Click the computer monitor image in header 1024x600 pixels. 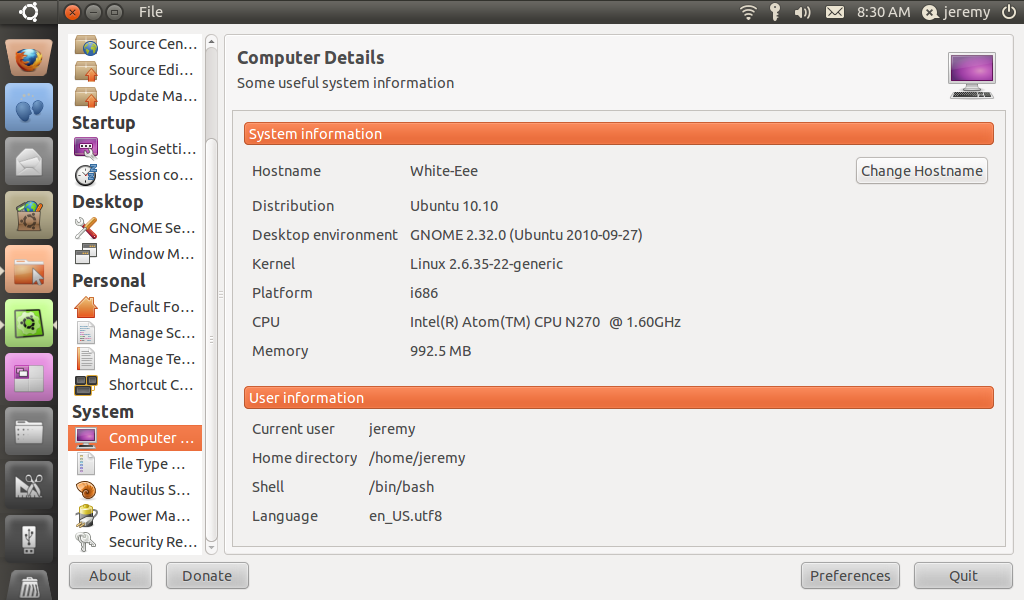pyautogui.click(x=972, y=76)
